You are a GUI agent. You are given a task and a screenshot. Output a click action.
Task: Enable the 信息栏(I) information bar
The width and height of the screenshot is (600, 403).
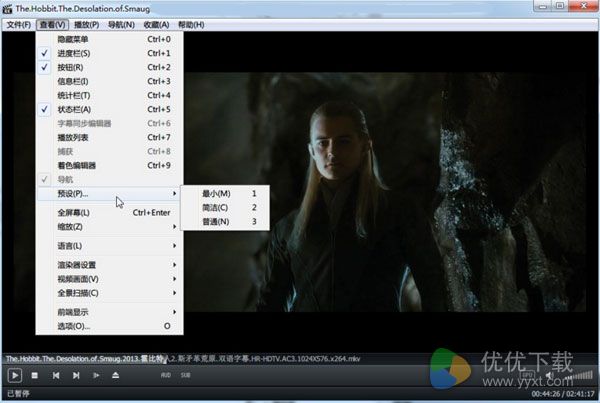point(109,82)
